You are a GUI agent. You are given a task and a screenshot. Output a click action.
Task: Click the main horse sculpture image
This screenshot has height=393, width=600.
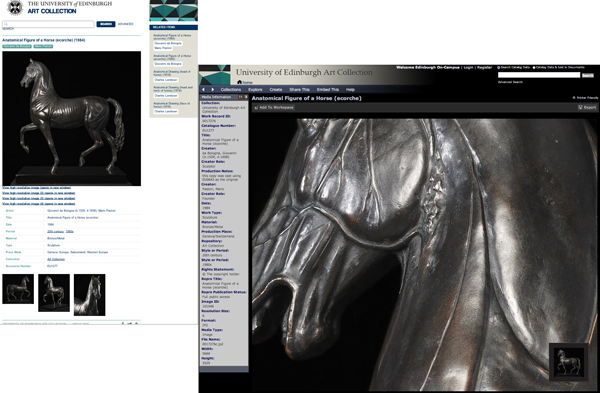click(72, 119)
